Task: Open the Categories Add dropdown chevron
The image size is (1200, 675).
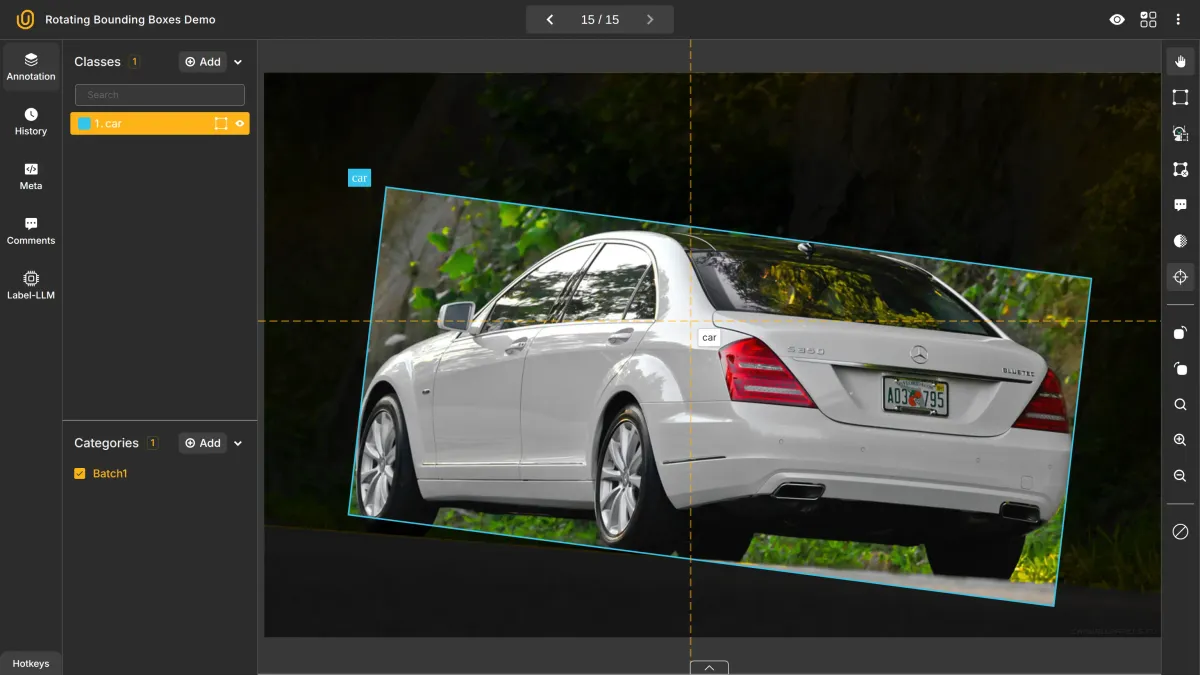Action: 238,442
